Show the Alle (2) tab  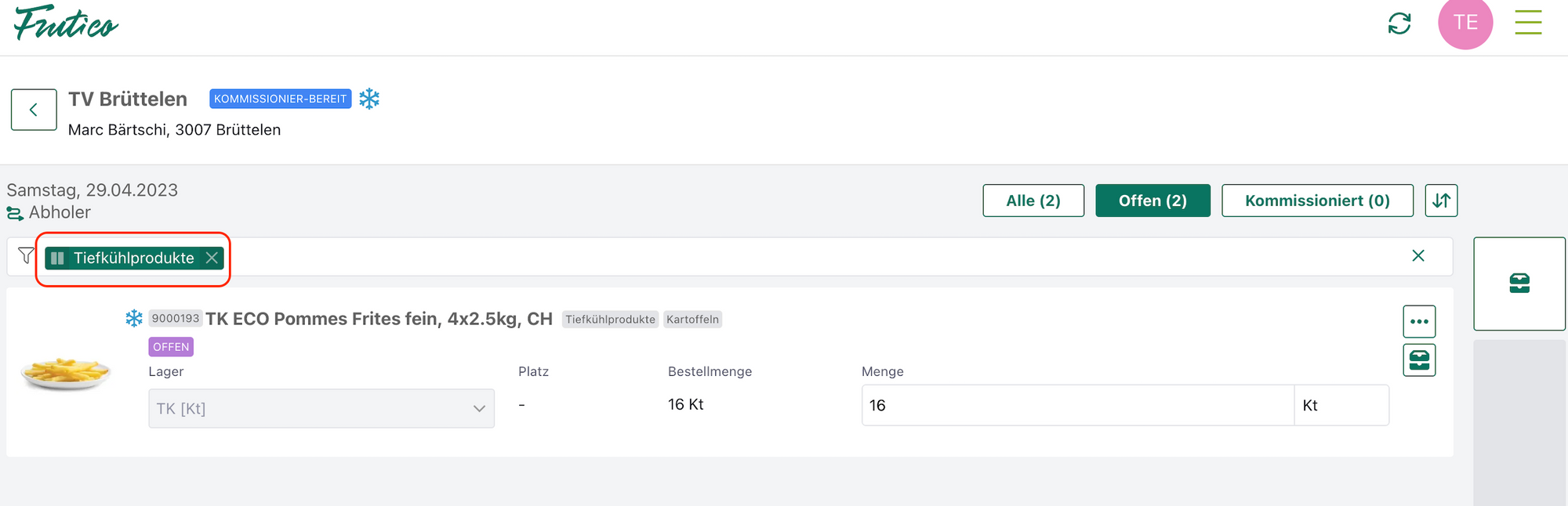click(x=1033, y=201)
